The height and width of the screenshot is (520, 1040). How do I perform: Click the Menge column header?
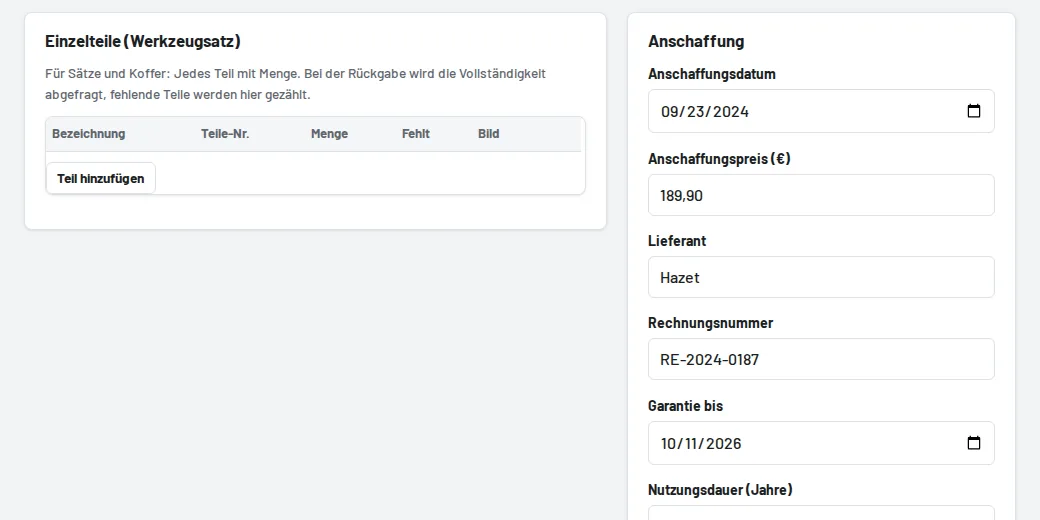(330, 134)
